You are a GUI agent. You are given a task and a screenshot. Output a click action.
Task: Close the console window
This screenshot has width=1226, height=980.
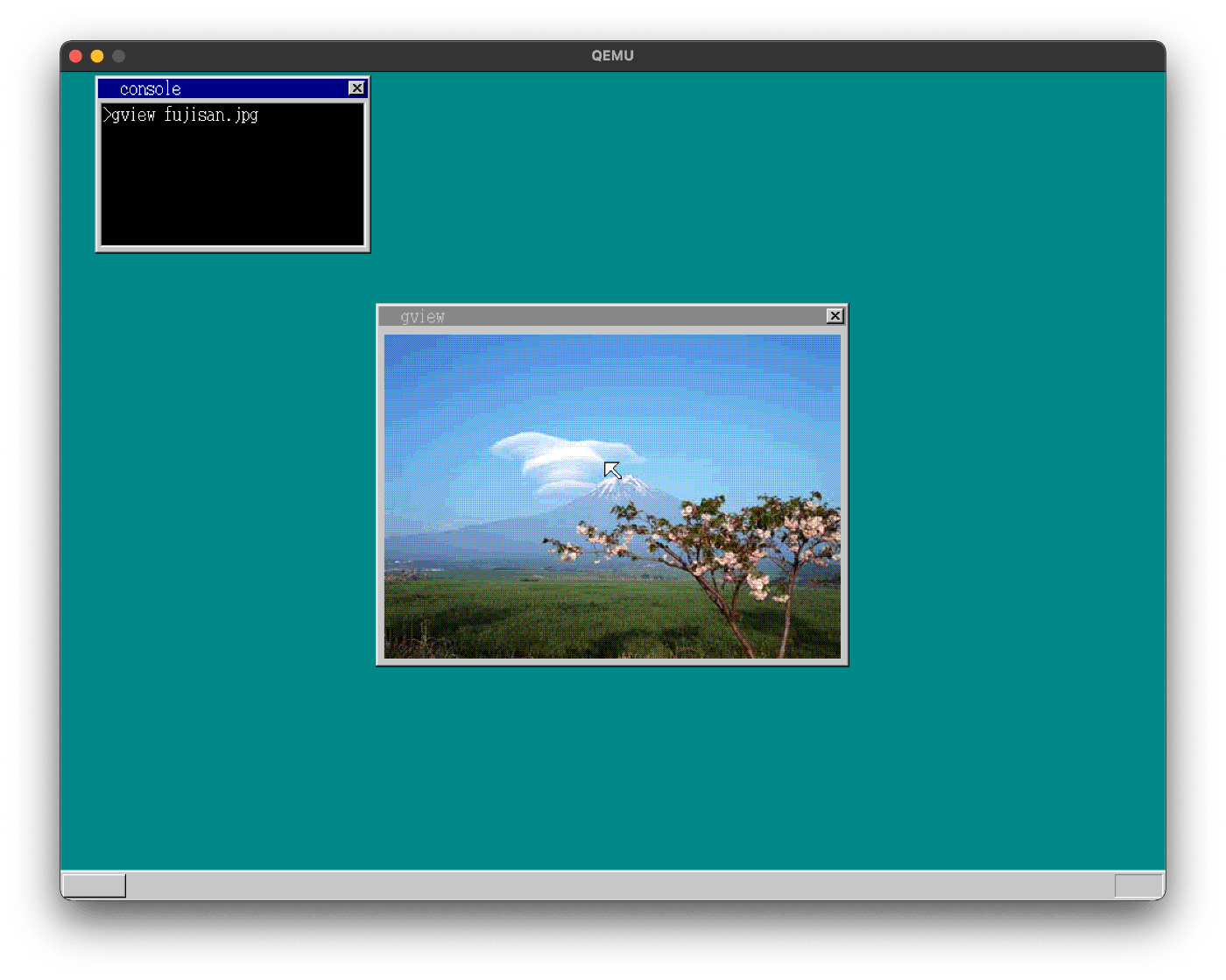point(356,88)
